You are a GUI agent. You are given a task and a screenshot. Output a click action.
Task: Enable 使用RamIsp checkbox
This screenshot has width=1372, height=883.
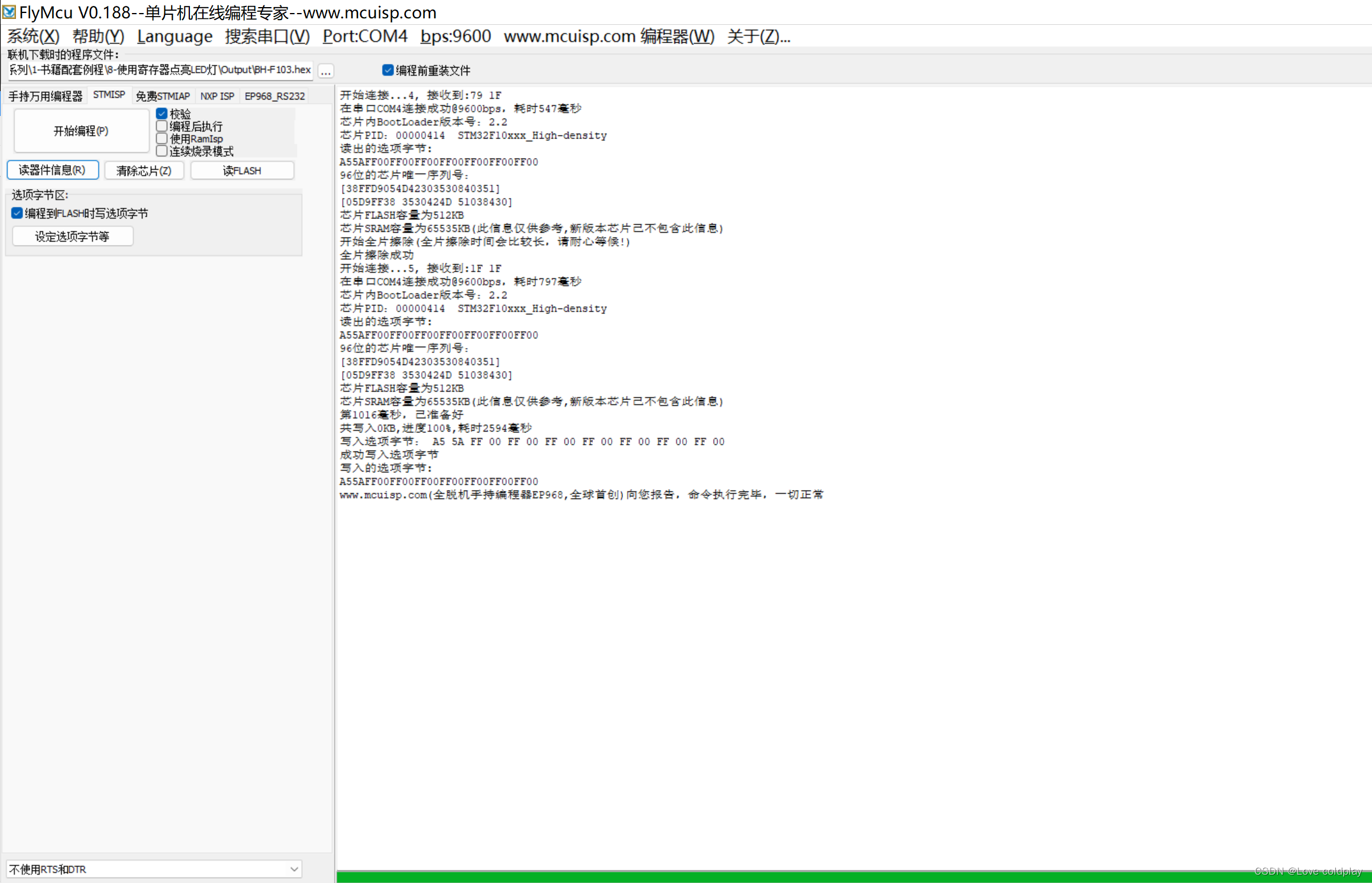[x=189, y=138]
